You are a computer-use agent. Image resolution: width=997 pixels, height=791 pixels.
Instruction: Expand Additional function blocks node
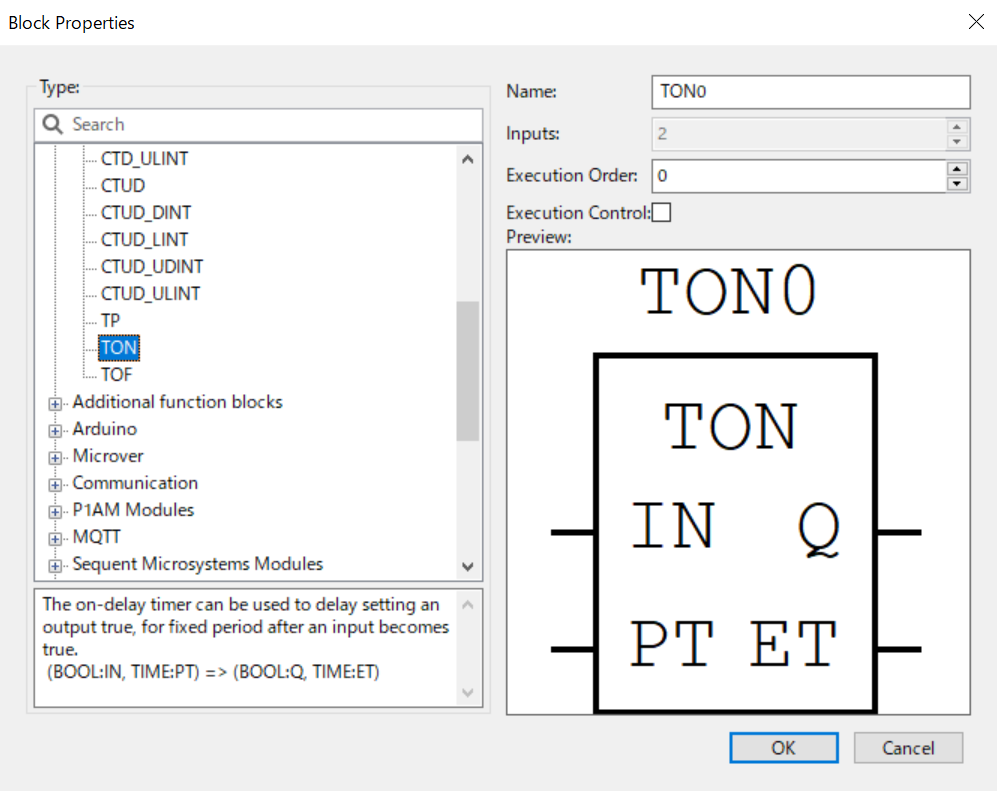55,403
